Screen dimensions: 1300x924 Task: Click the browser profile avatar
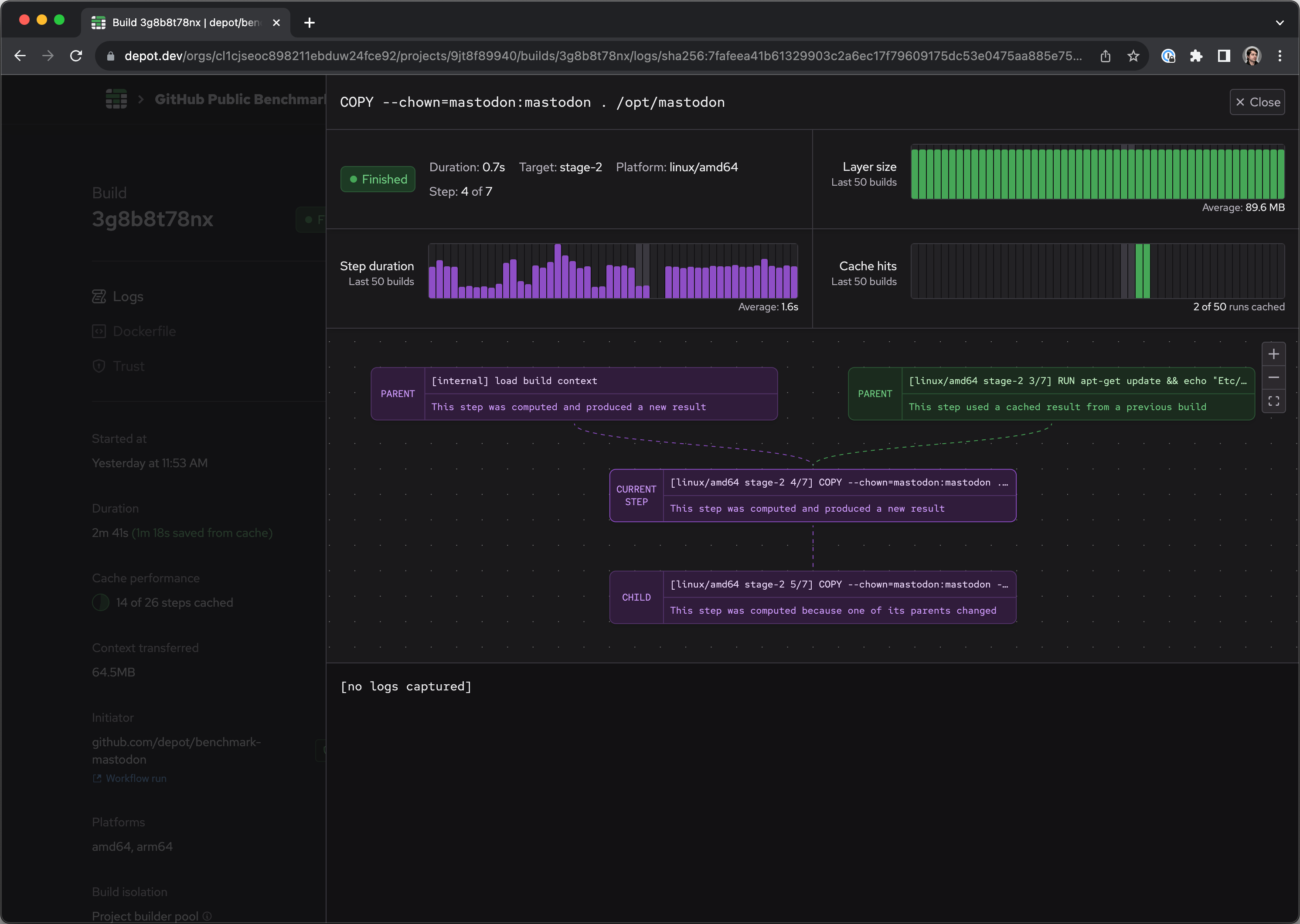coord(1251,56)
